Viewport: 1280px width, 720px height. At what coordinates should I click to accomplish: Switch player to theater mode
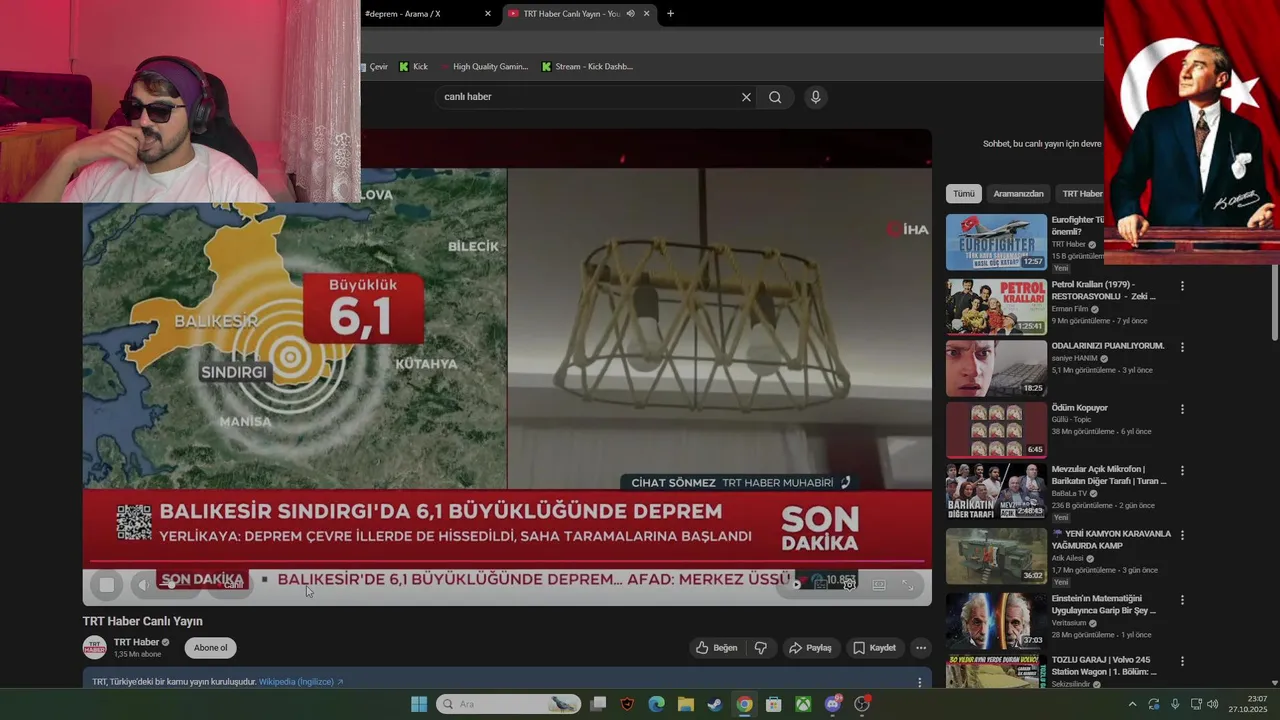pyautogui.click(x=879, y=584)
